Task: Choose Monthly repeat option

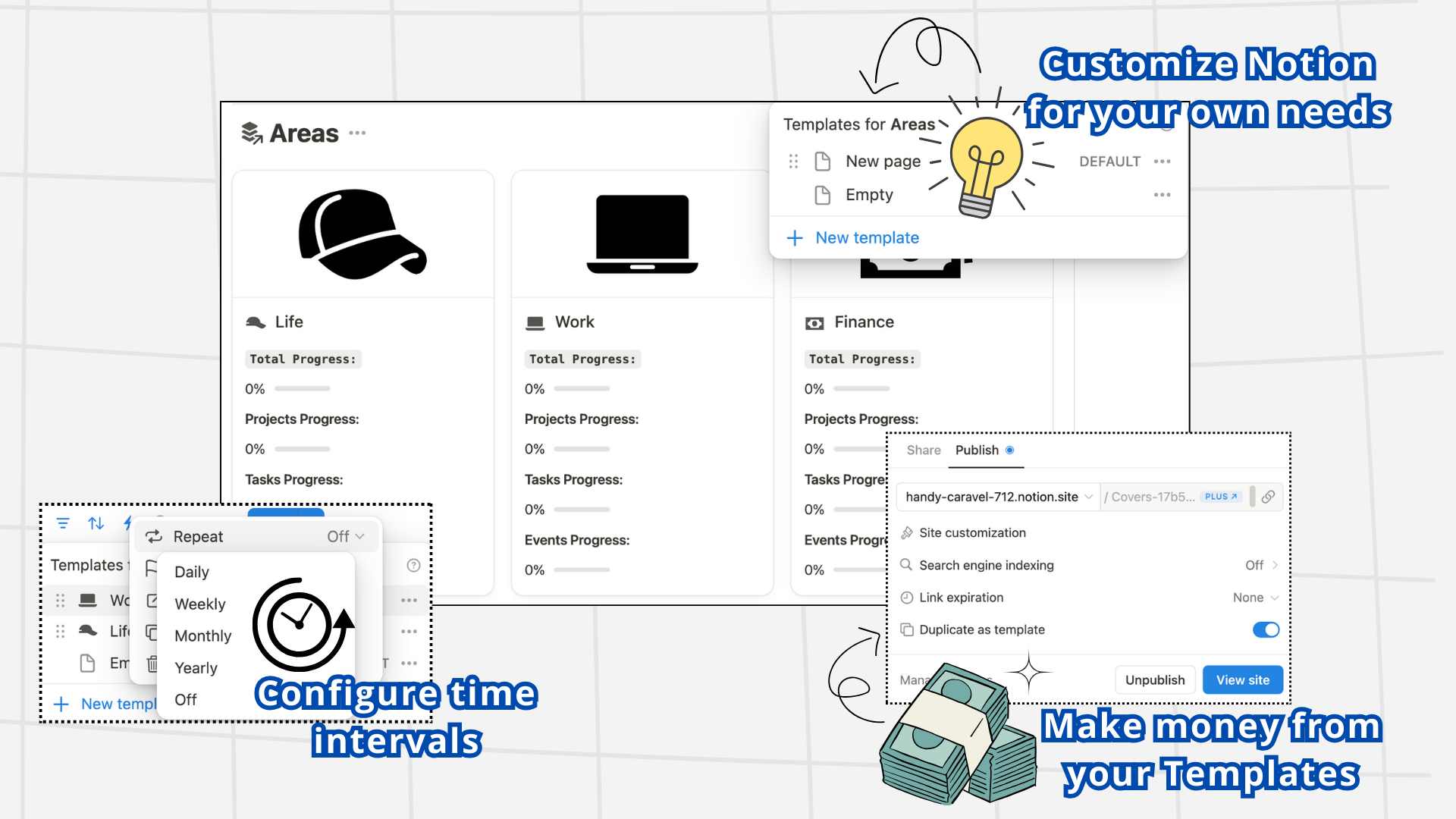Action: (x=202, y=635)
